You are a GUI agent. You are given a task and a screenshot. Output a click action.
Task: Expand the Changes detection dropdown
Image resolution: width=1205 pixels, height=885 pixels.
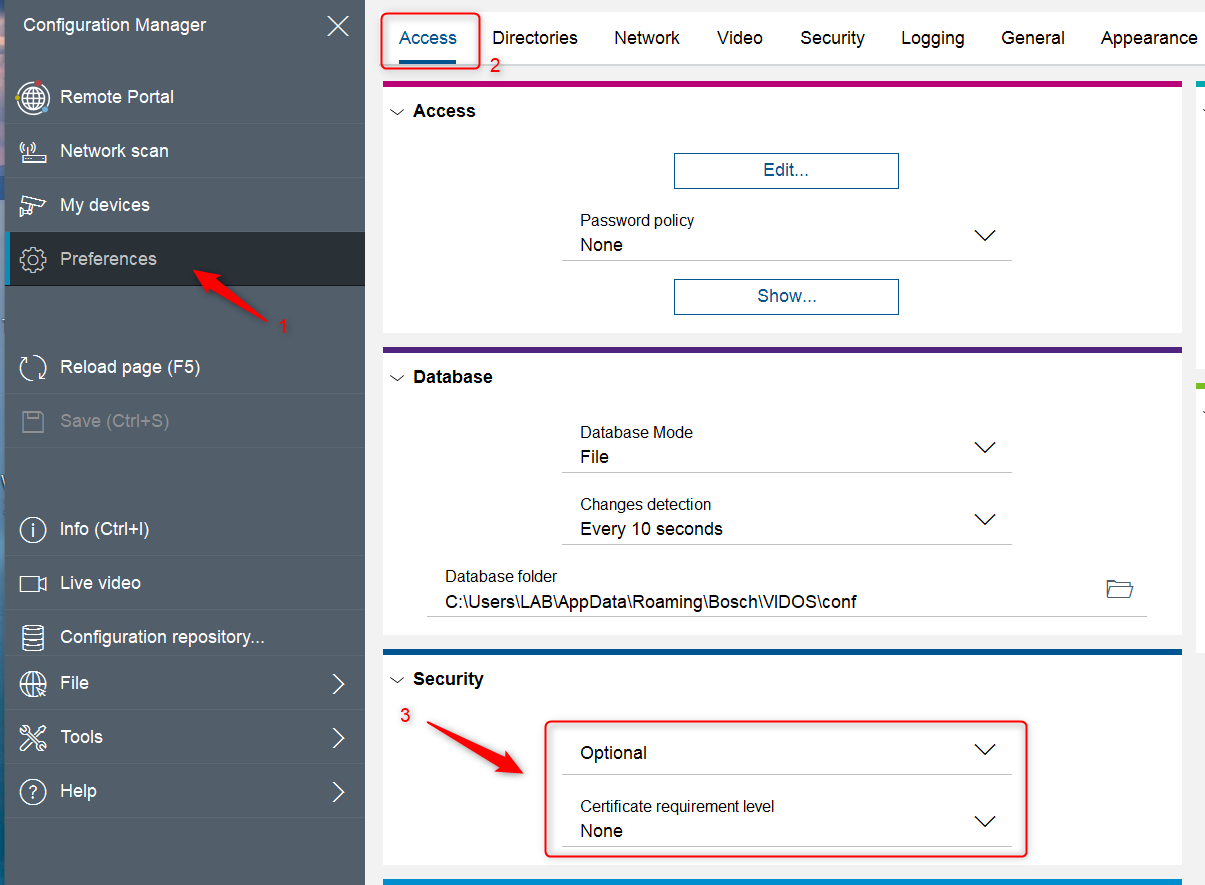click(985, 519)
